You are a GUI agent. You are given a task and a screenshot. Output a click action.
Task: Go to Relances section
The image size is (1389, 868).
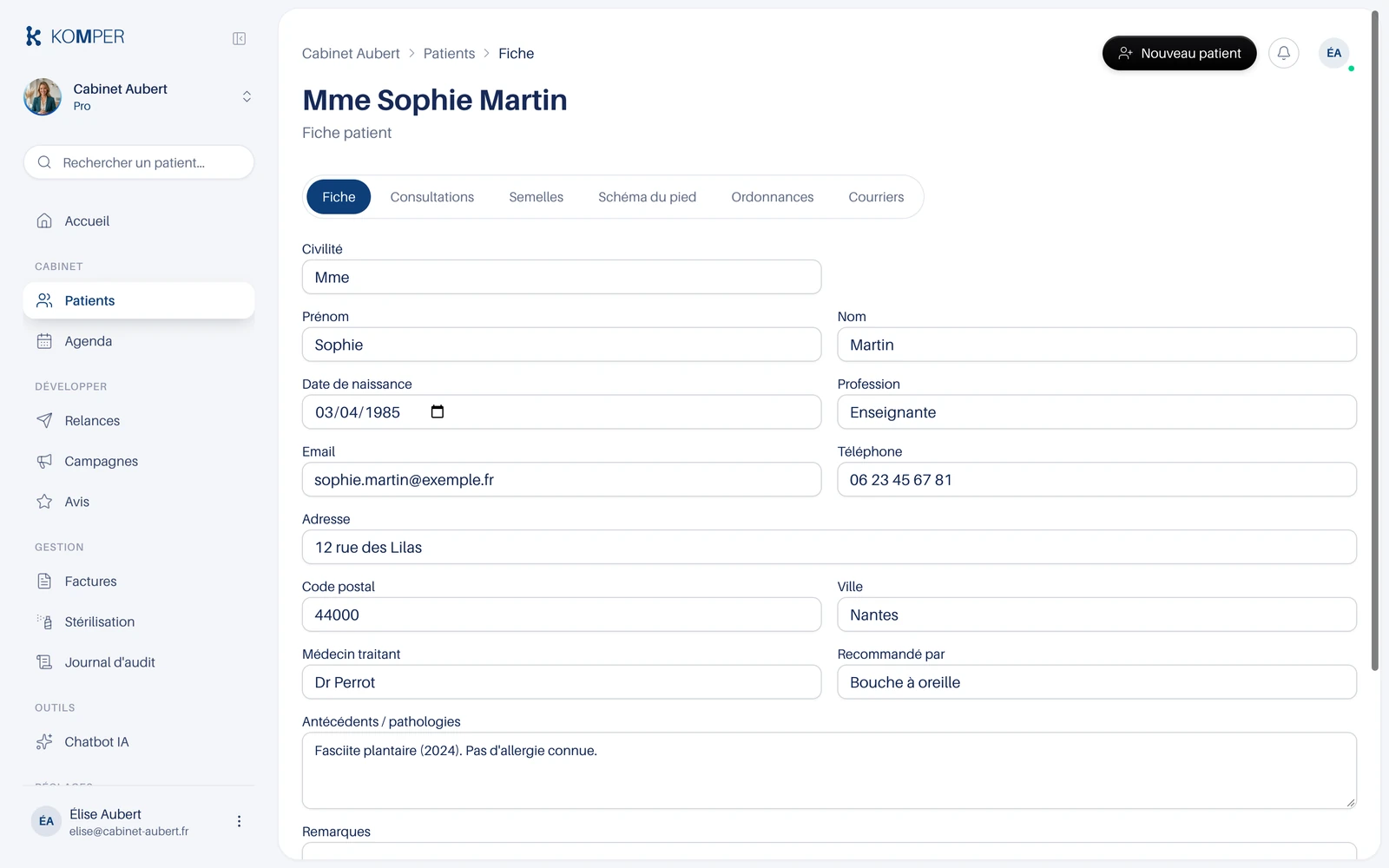tap(139, 421)
